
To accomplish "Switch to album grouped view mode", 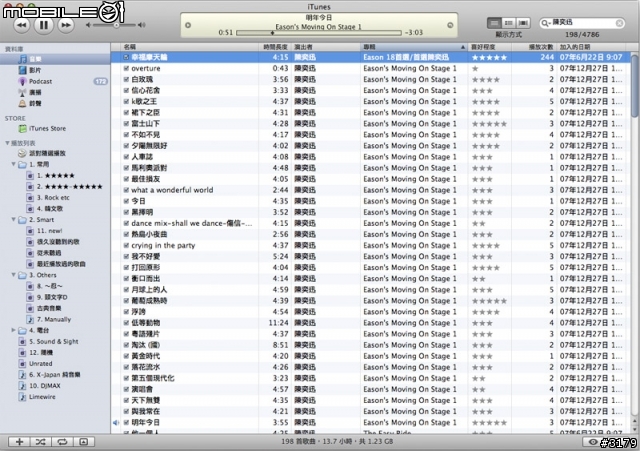I will 509,23.
